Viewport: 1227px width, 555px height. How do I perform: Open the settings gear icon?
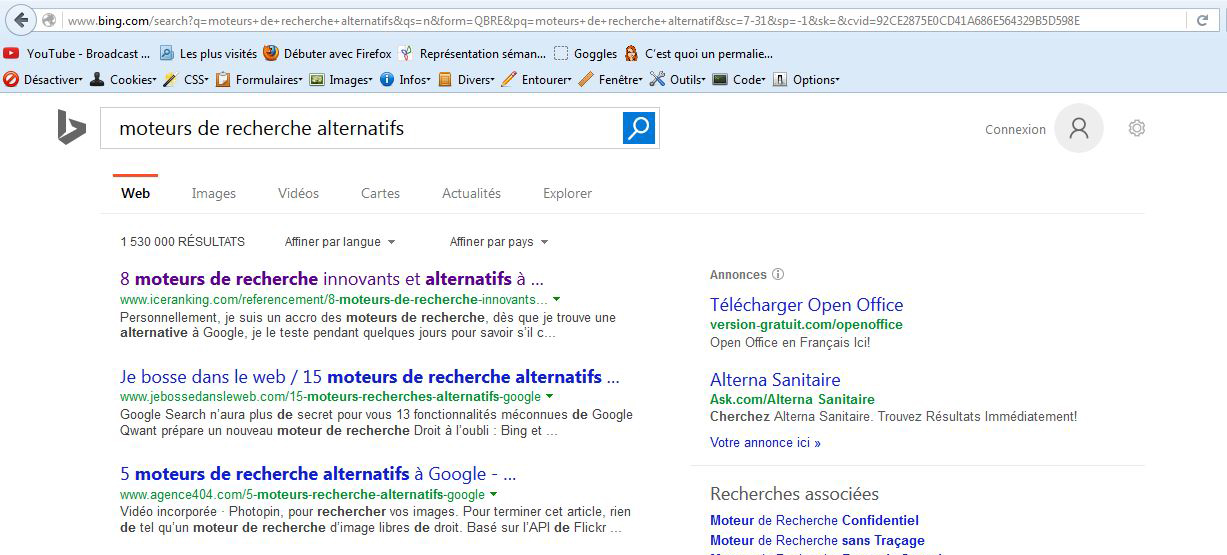1136,128
